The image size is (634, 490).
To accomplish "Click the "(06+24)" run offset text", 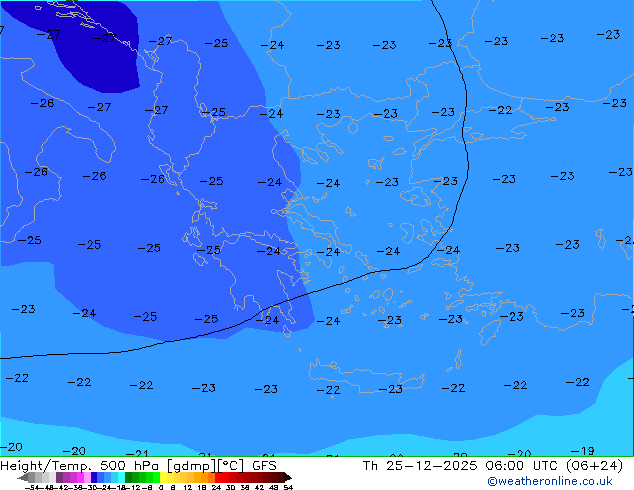I will [594, 466].
